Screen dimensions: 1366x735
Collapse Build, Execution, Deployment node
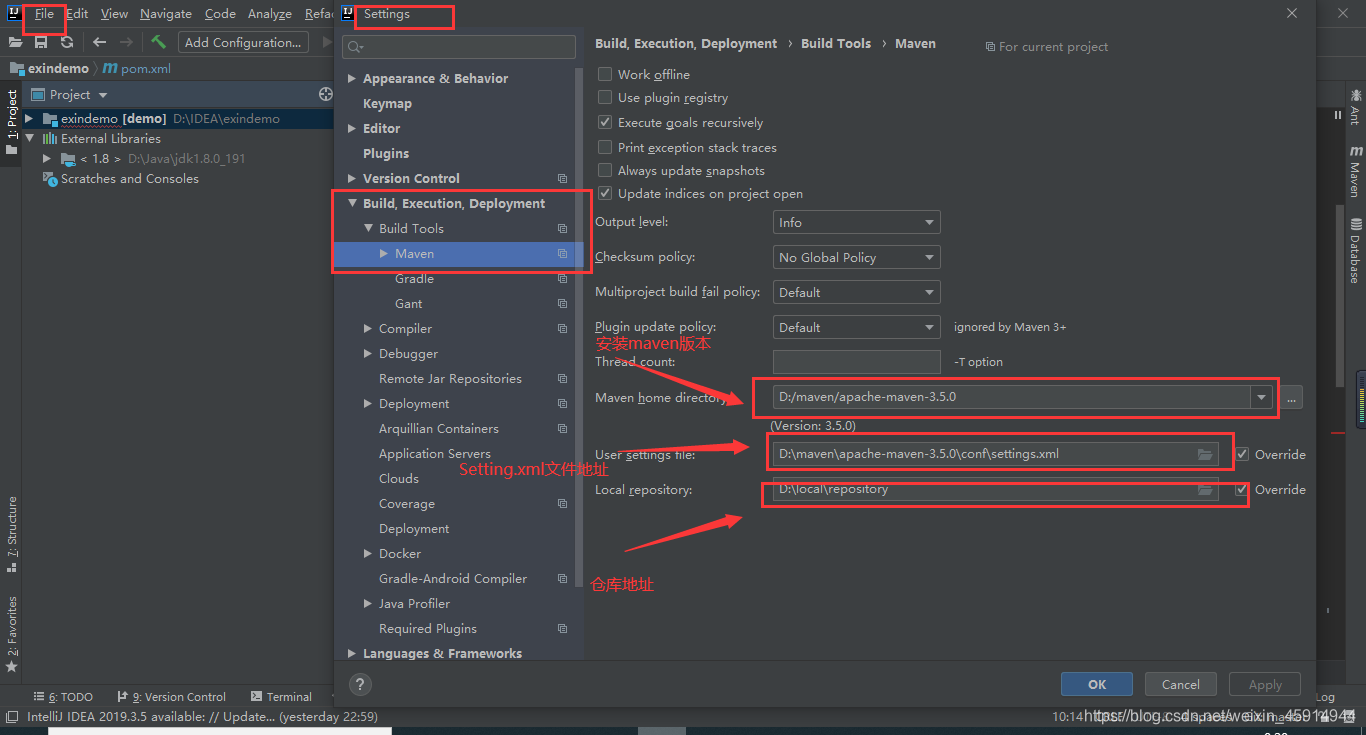(351, 203)
